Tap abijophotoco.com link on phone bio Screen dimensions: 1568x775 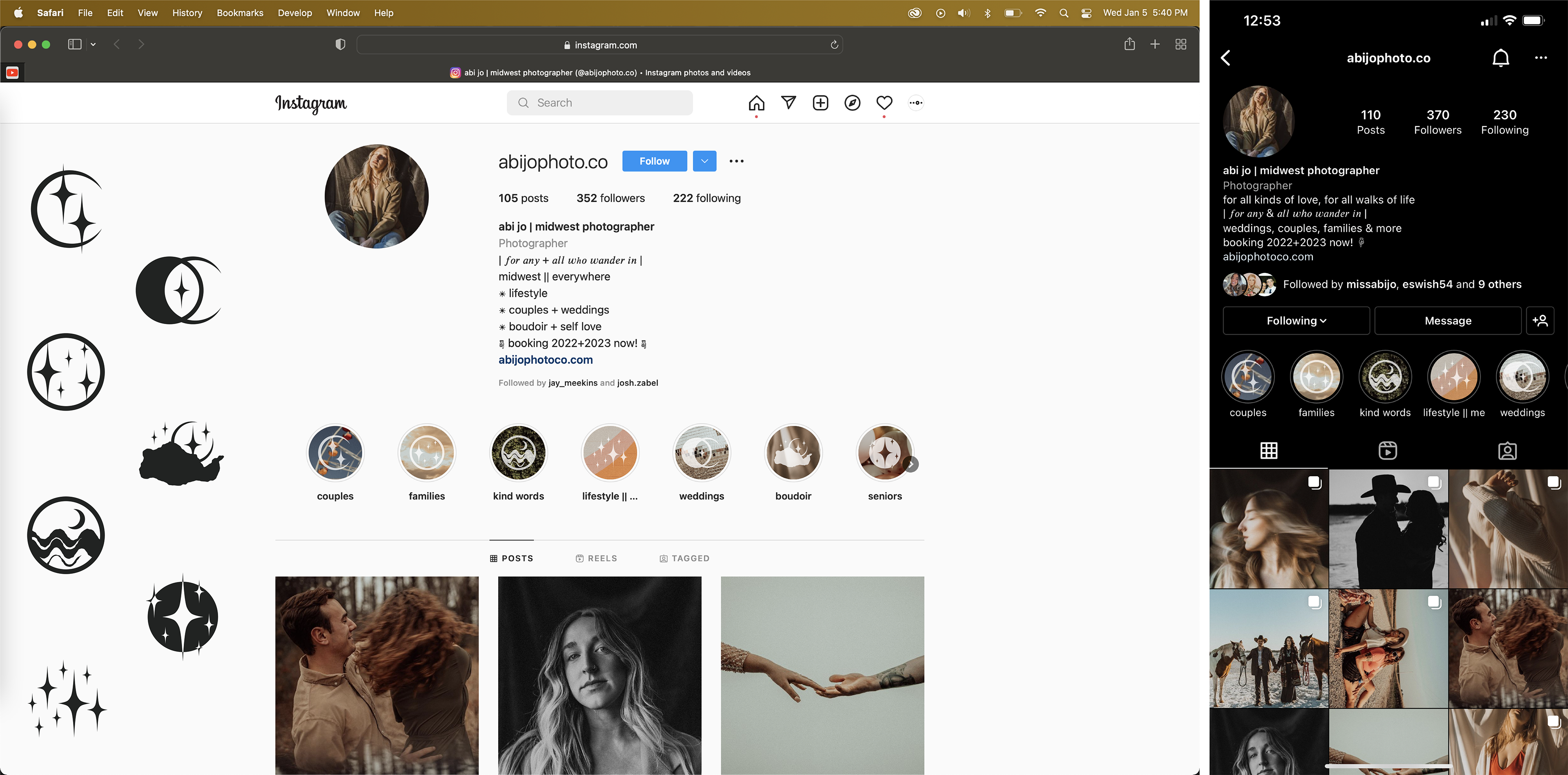(1268, 257)
